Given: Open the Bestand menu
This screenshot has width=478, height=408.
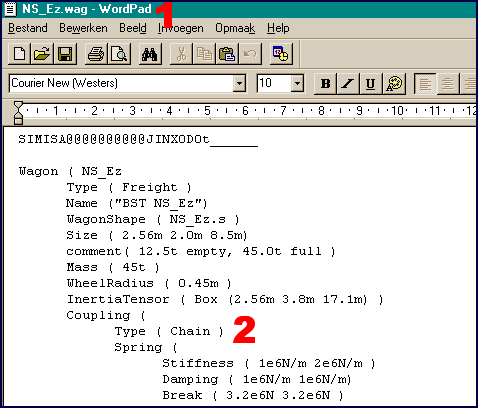Looking at the screenshot, I should point(28,28).
